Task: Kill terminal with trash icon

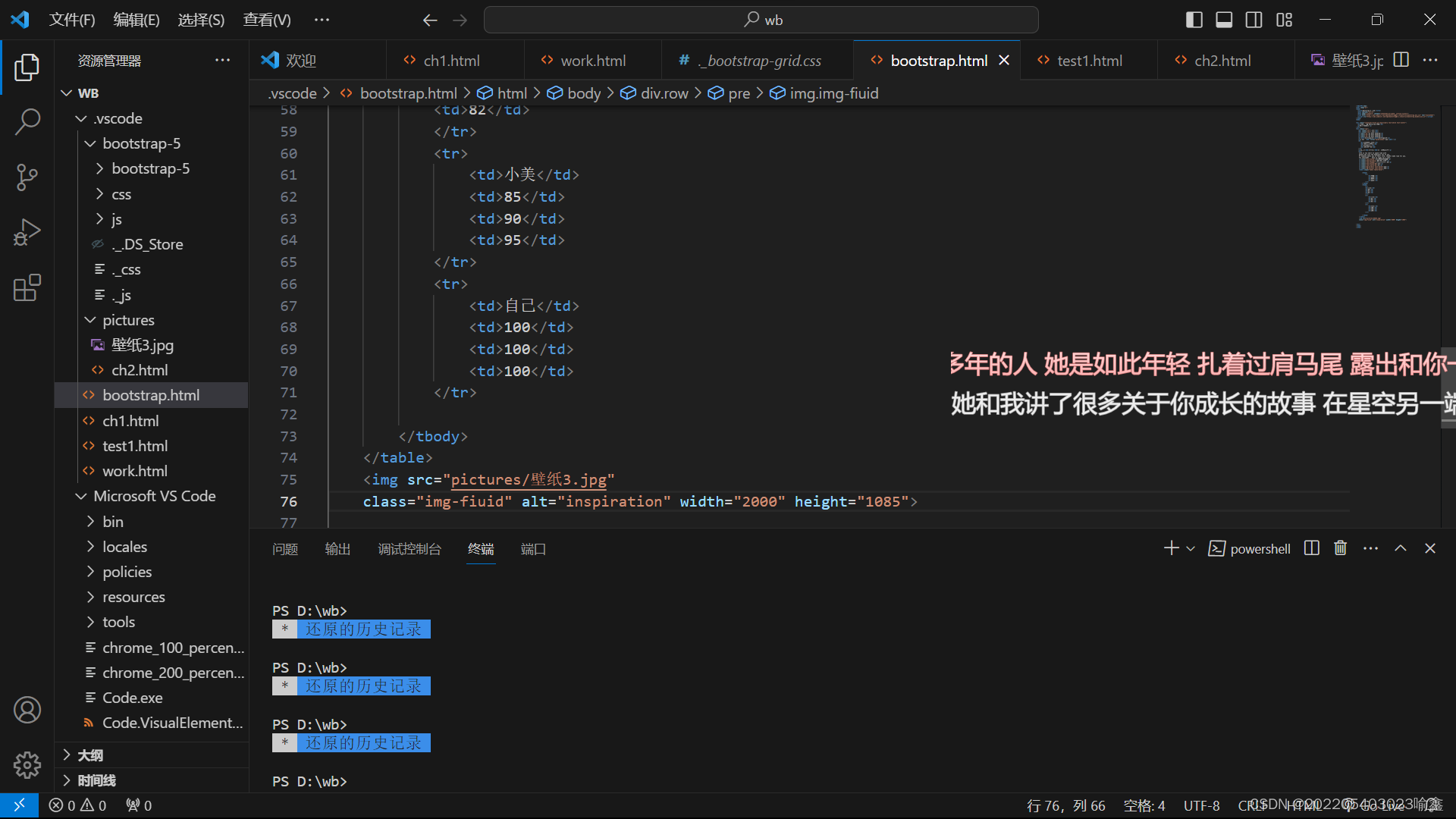Action: (1341, 548)
